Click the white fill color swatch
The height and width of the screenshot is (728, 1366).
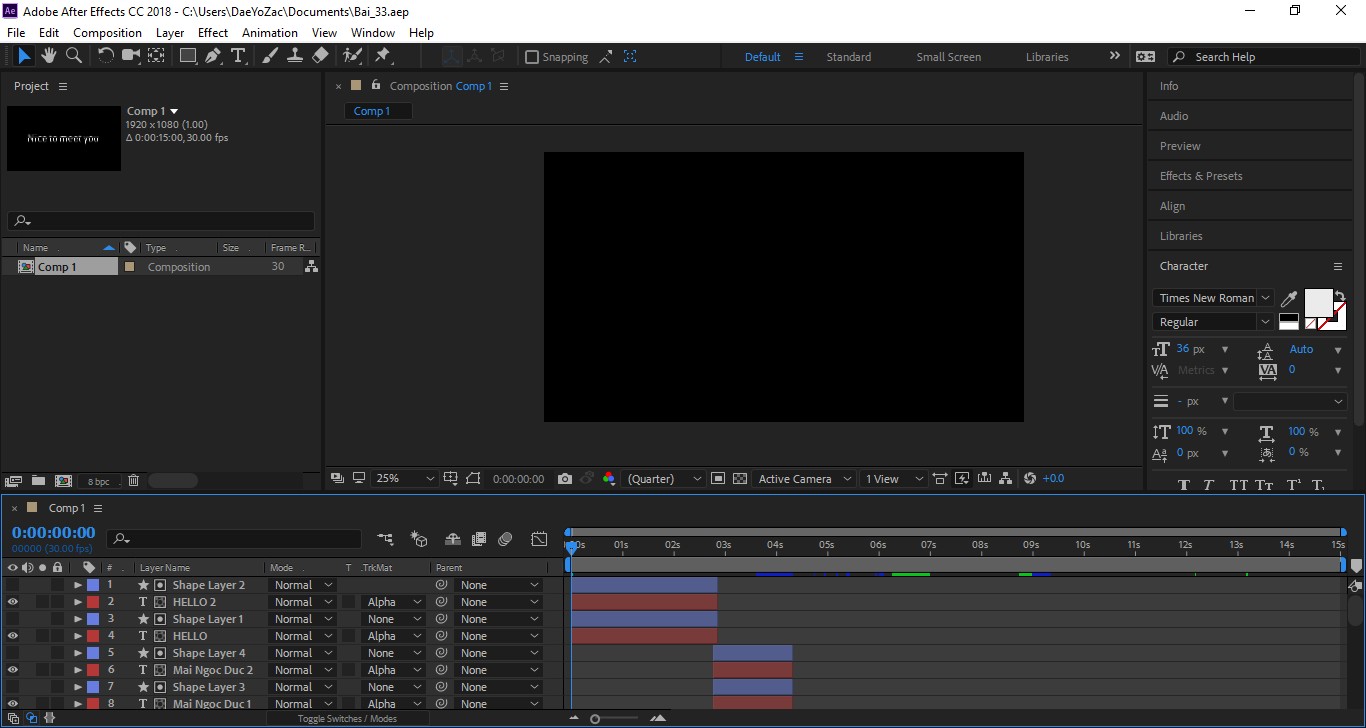tap(1318, 302)
